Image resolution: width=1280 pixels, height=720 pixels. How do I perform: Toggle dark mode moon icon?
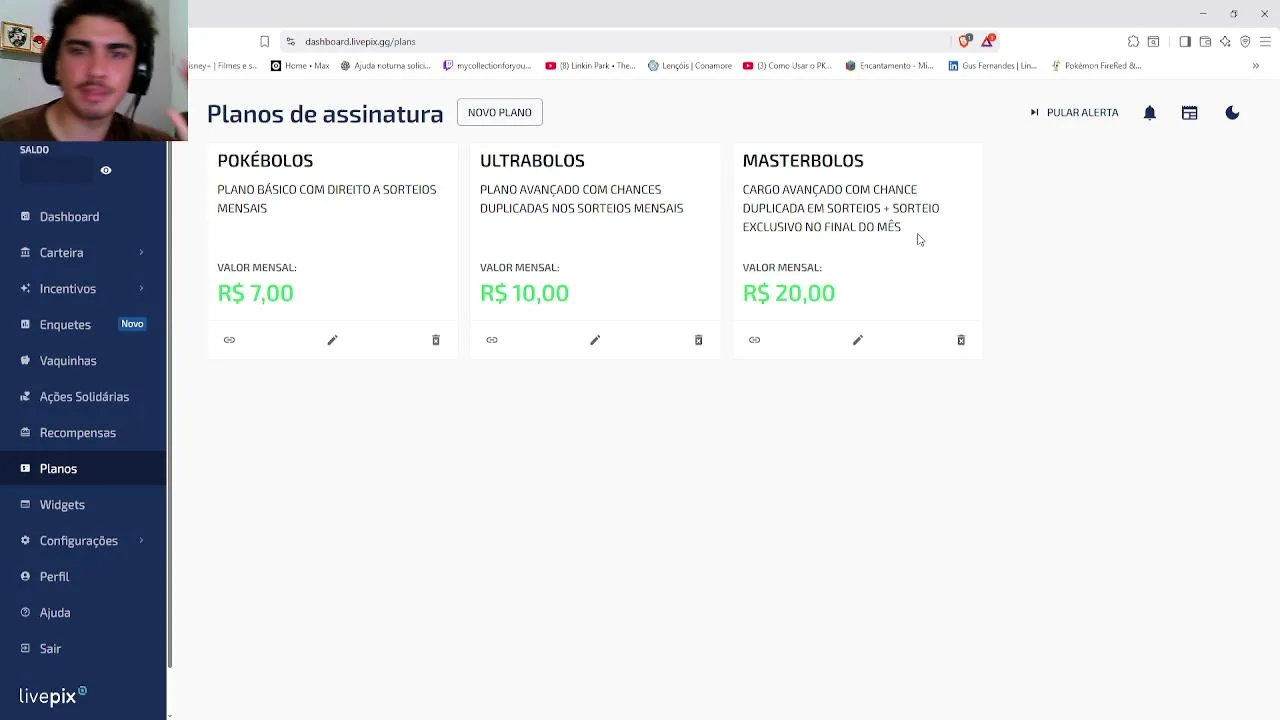(x=1232, y=113)
